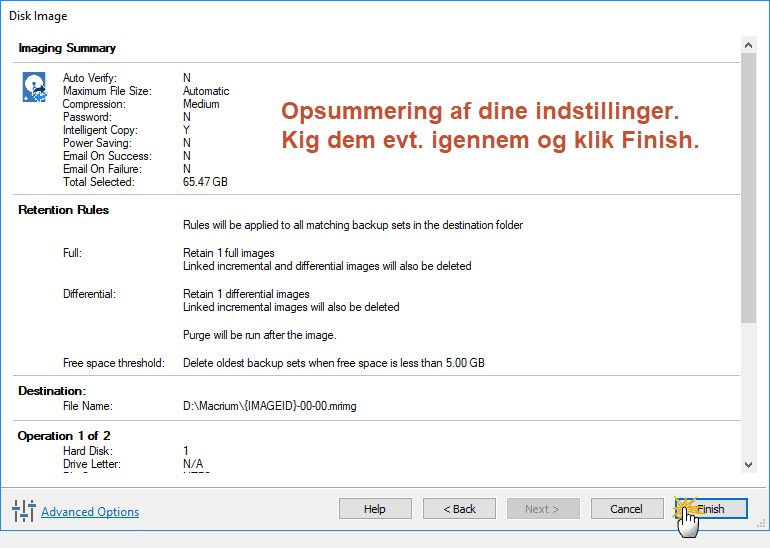Click the scrollbar track below the thumb

(x=748, y=390)
